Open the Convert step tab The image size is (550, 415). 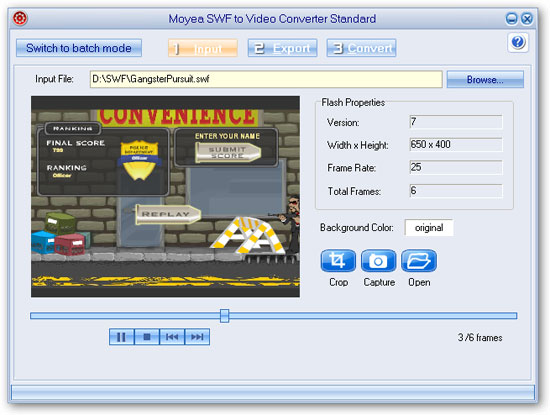click(x=361, y=48)
